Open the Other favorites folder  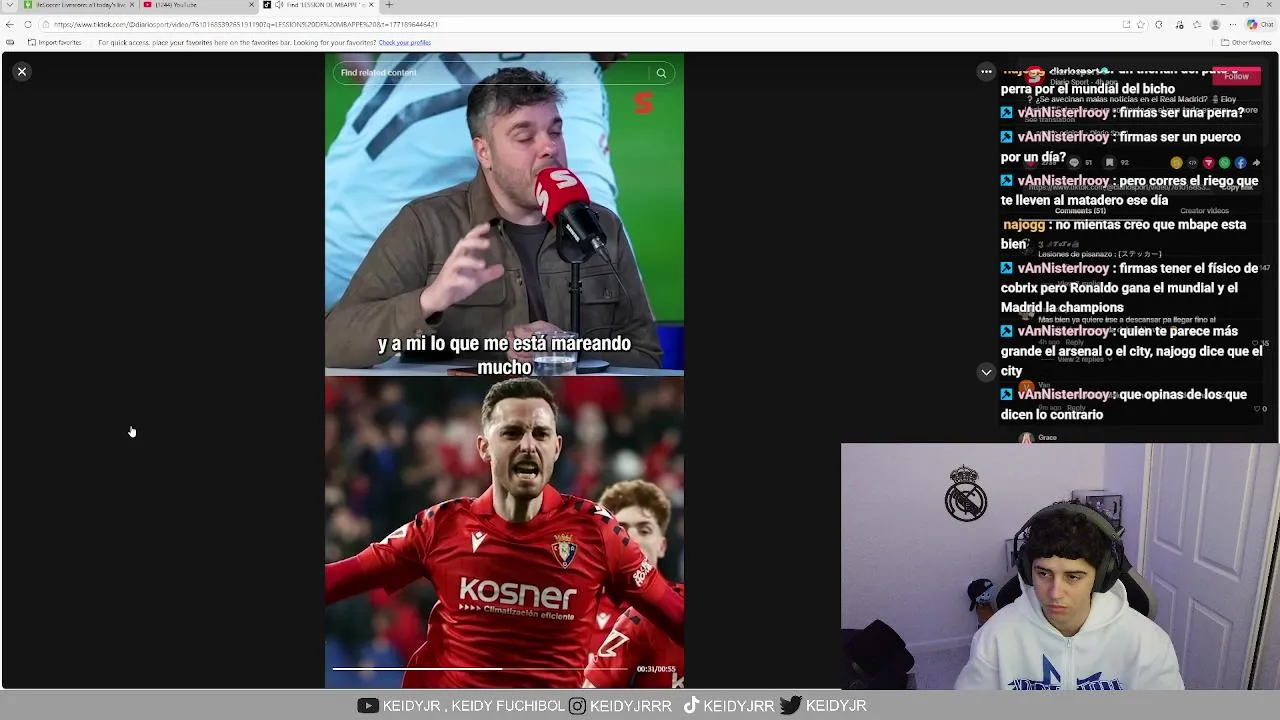[1246, 43]
